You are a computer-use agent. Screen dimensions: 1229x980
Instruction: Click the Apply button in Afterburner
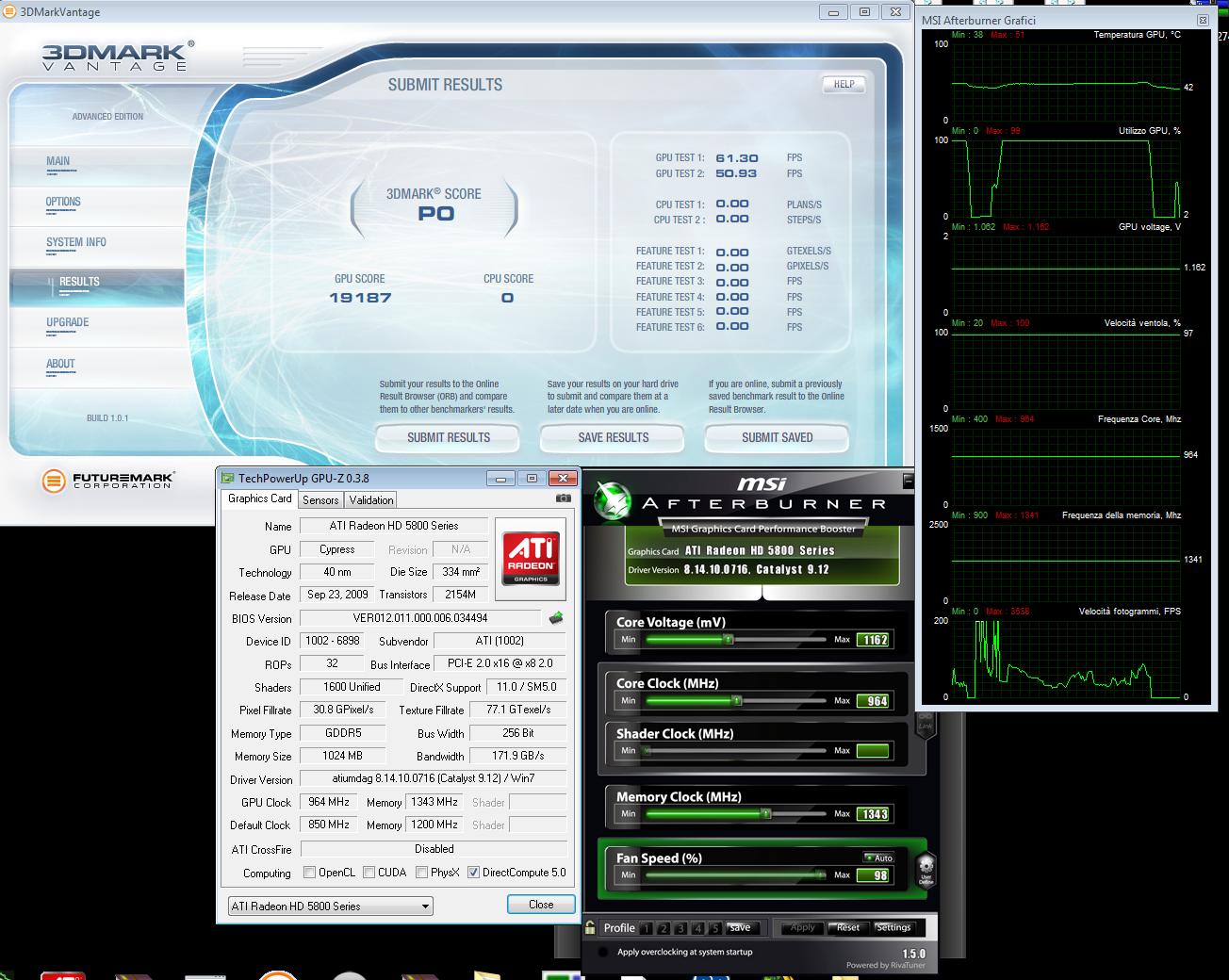tap(802, 927)
